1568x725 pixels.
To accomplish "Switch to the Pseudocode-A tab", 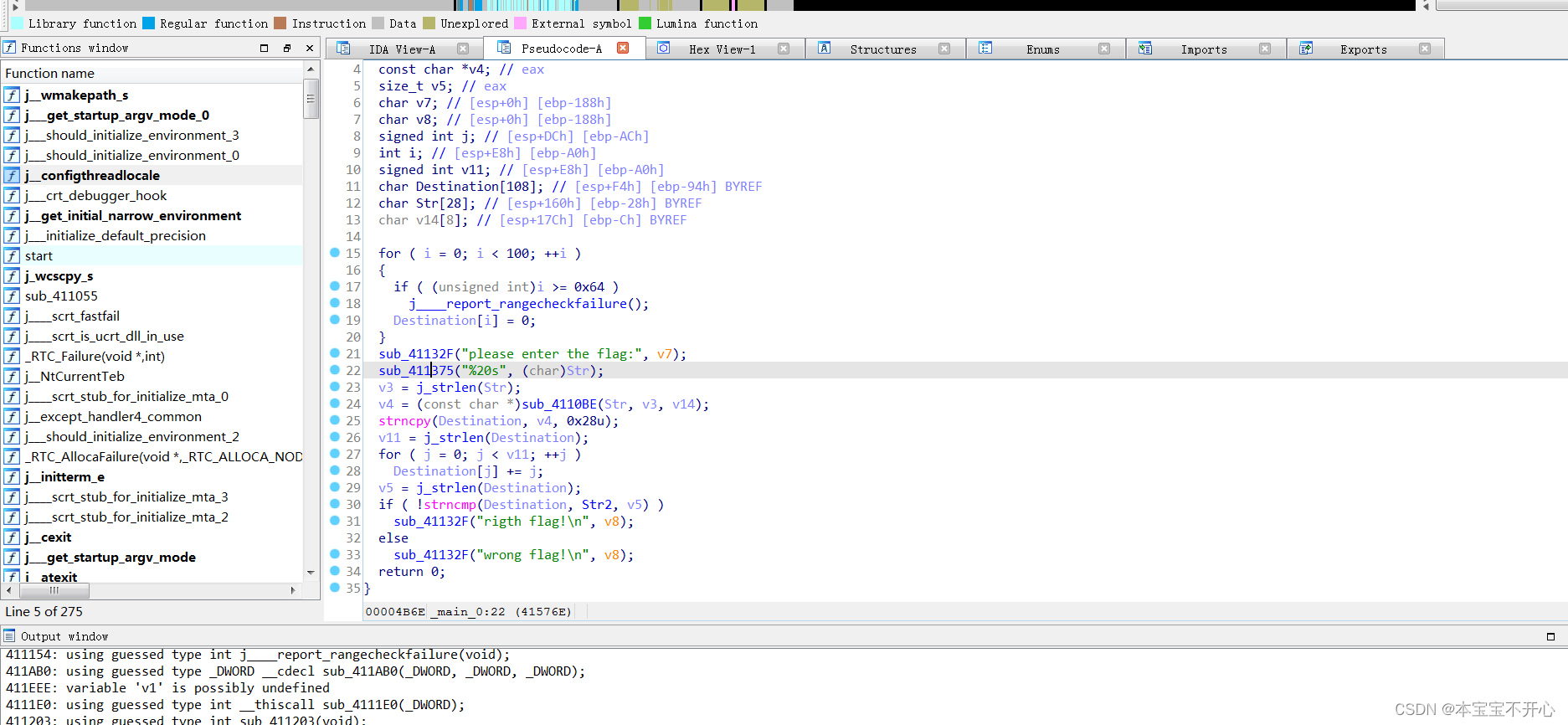I will click(x=561, y=49).
